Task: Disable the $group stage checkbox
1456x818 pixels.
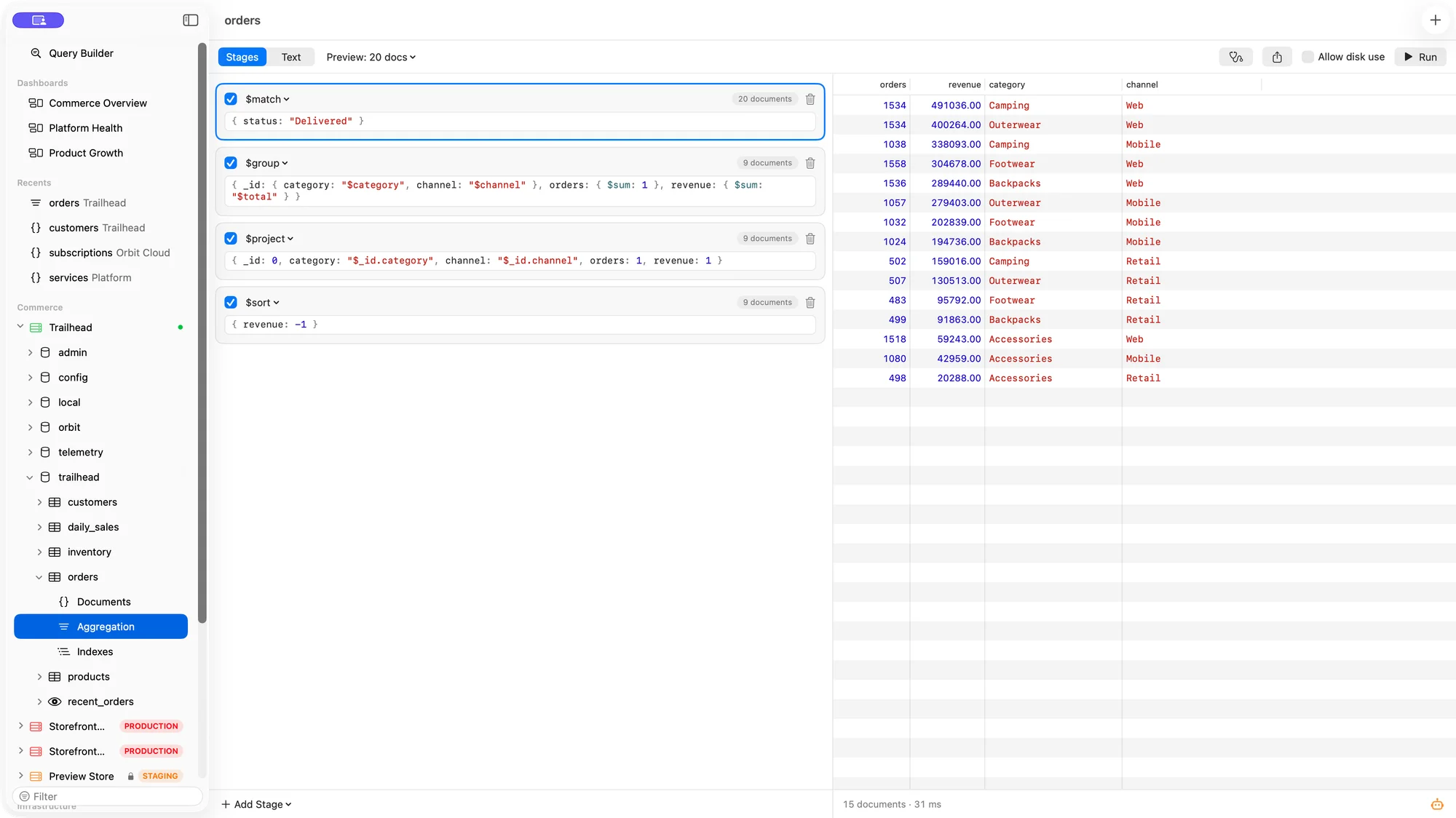Action: (x=231, y=163)
